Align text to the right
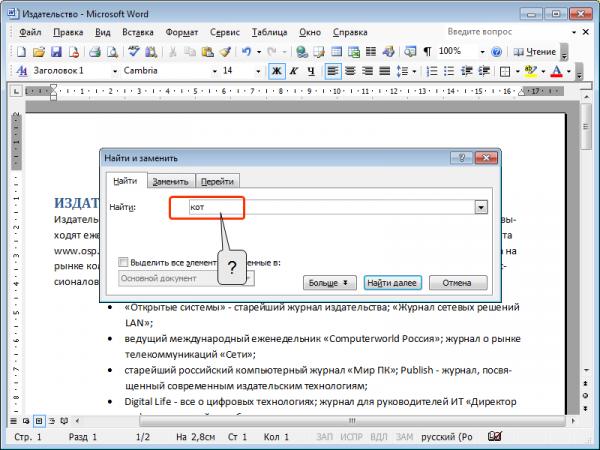This screenshot has height=450, width=600. (x=367, y=71)
